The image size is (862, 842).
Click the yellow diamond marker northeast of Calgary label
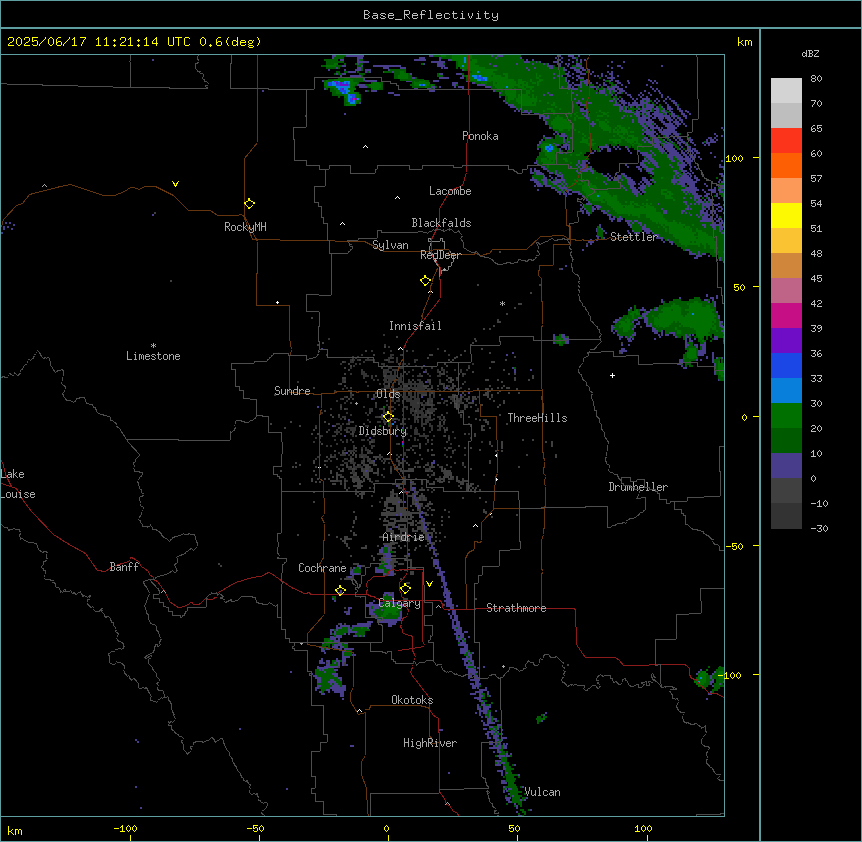pos(405,589)
